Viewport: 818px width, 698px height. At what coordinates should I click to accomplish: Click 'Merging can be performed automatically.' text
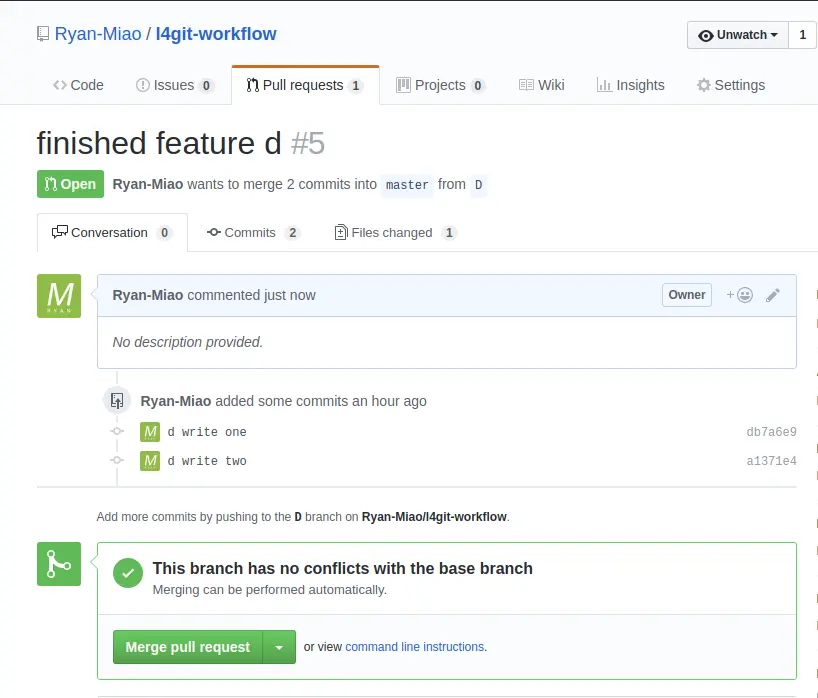pyautogui.click(x=270, y=590)
